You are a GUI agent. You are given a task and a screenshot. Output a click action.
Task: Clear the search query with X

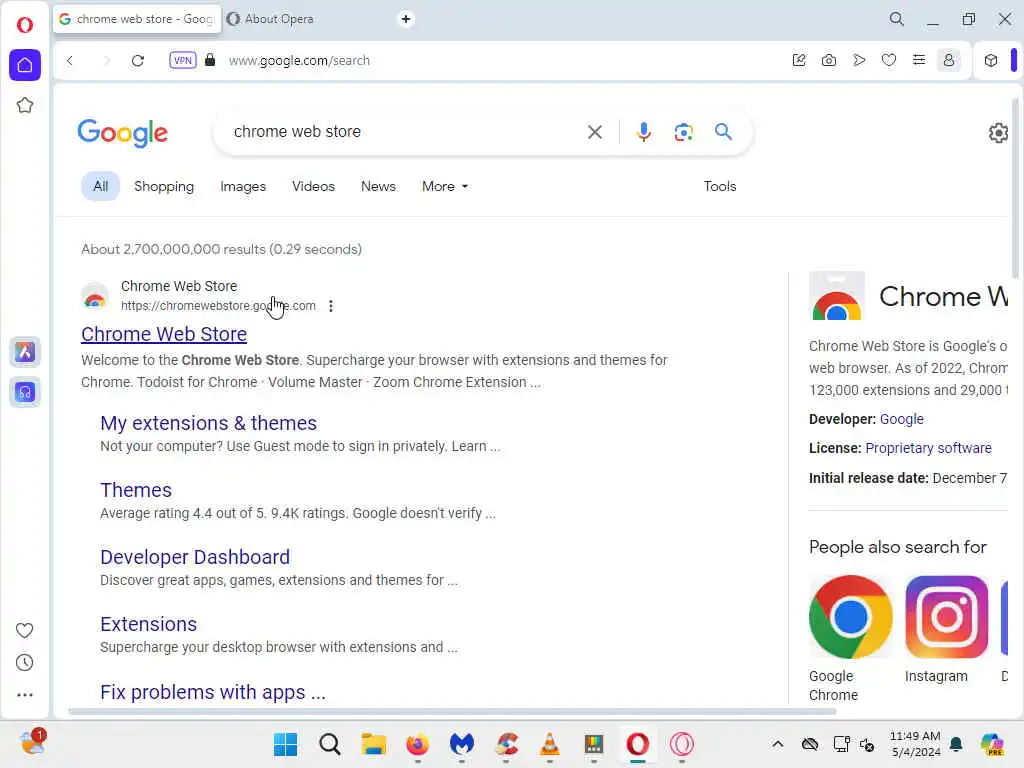click(594, 132)
